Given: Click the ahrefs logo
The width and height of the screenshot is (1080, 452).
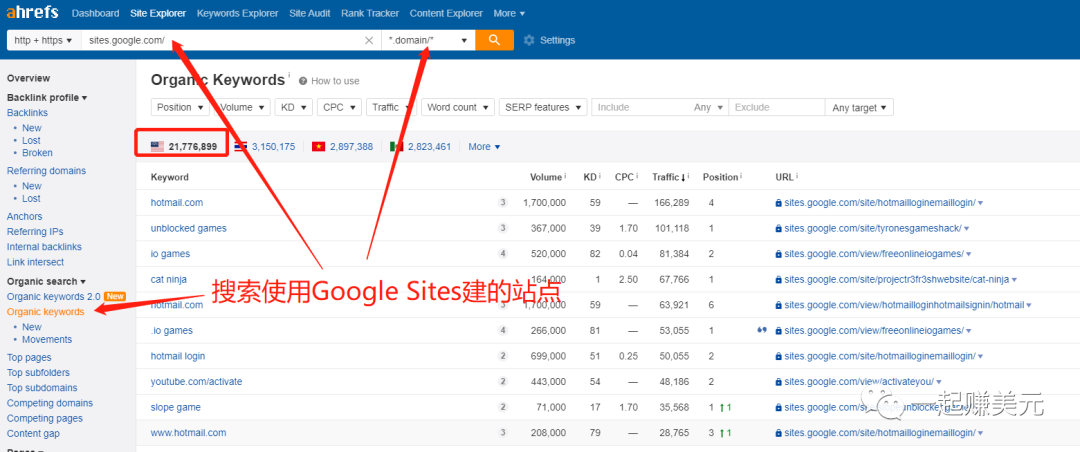Looking at the screenshot, I should [x=33, y=12].
